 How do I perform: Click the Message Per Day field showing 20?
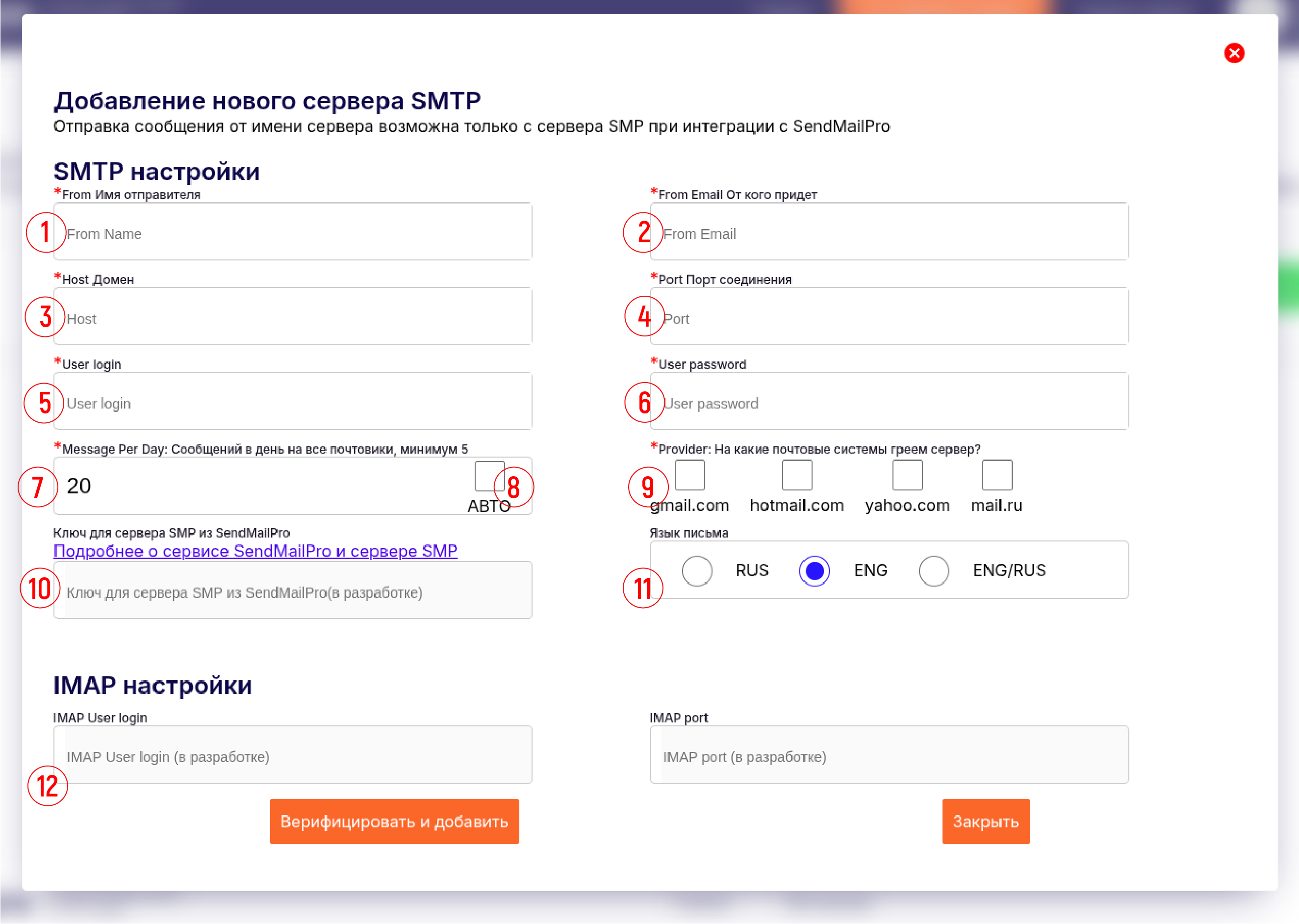coord(262,486)
